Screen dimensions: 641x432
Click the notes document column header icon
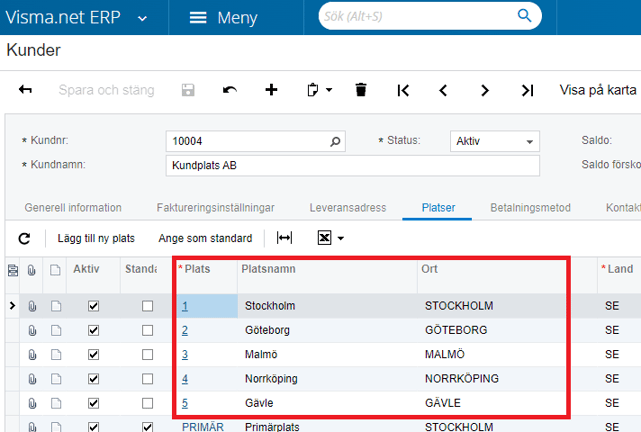pyautogui.click(x=55, y=270)
